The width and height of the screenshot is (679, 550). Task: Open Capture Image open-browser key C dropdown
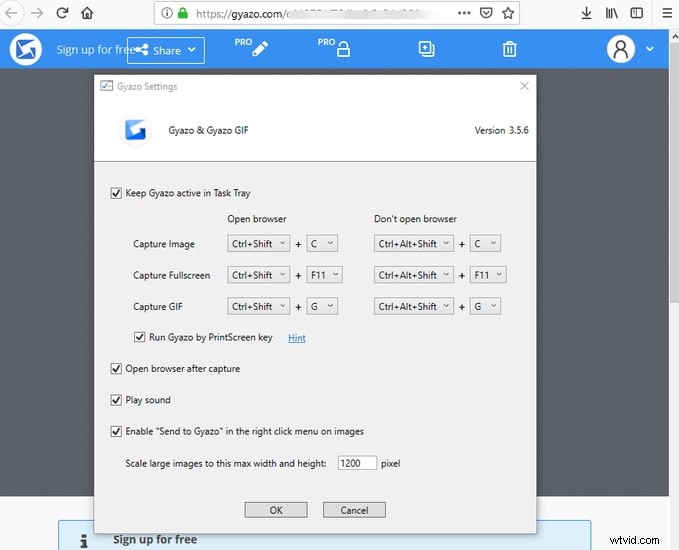[322, 243]
